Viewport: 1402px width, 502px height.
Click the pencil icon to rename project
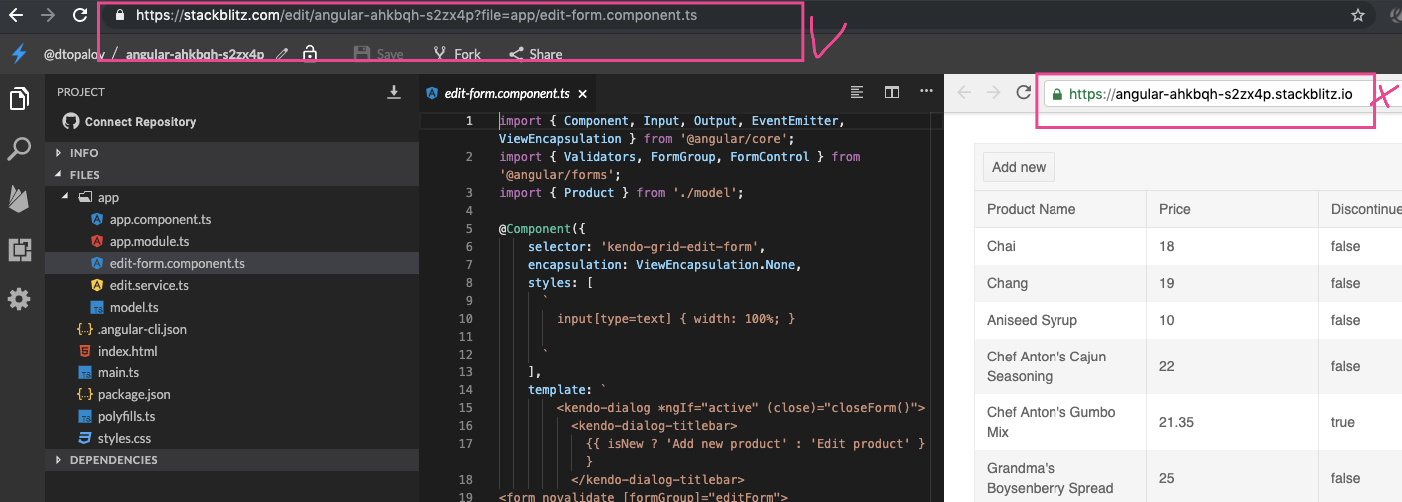tap(283, 54)
